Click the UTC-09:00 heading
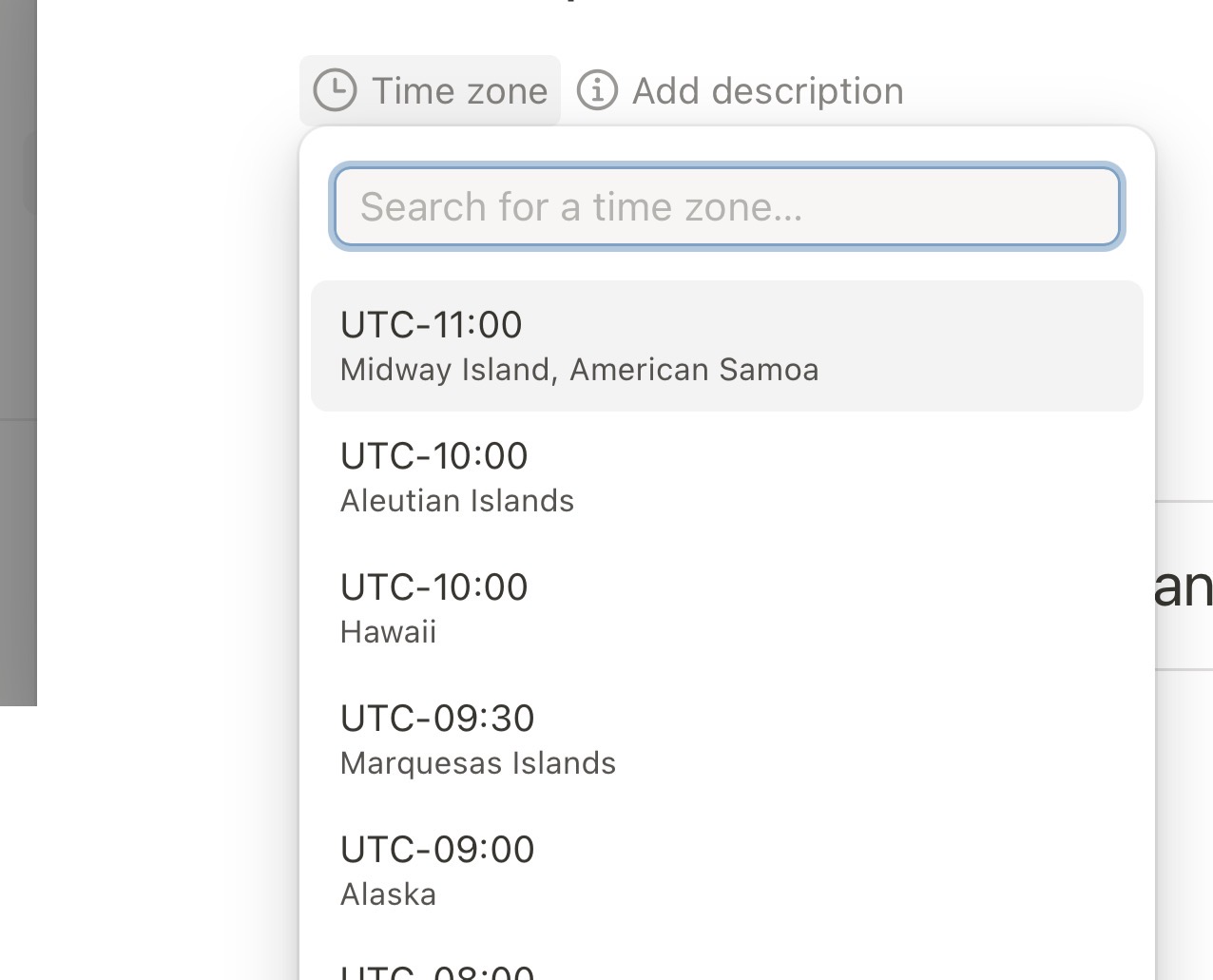The width and height of the screenshot is (1213, 980). pyautogui.click(x=437, y=850)
